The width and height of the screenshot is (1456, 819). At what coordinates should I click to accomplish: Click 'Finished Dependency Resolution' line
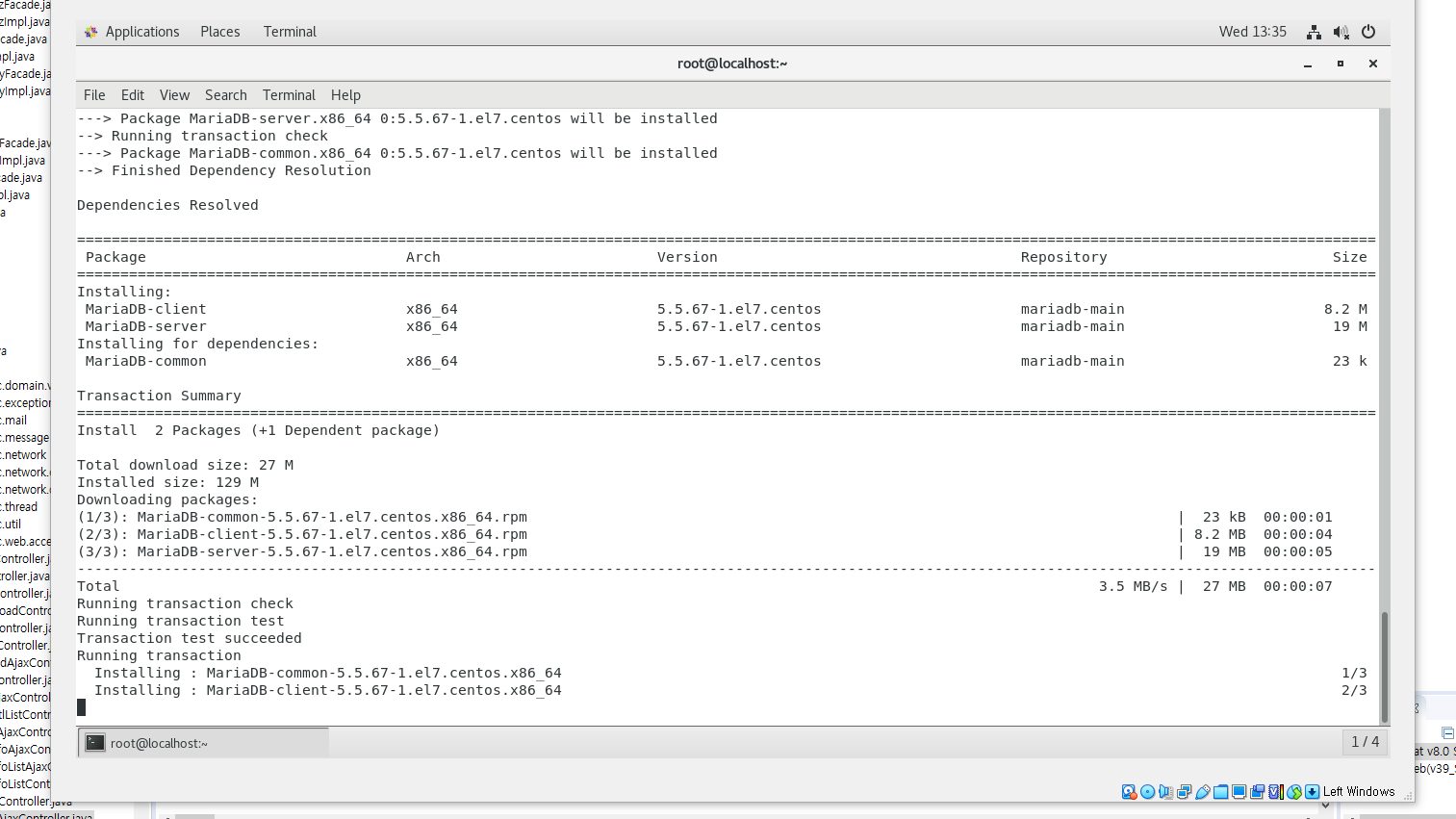coord(224,170)
